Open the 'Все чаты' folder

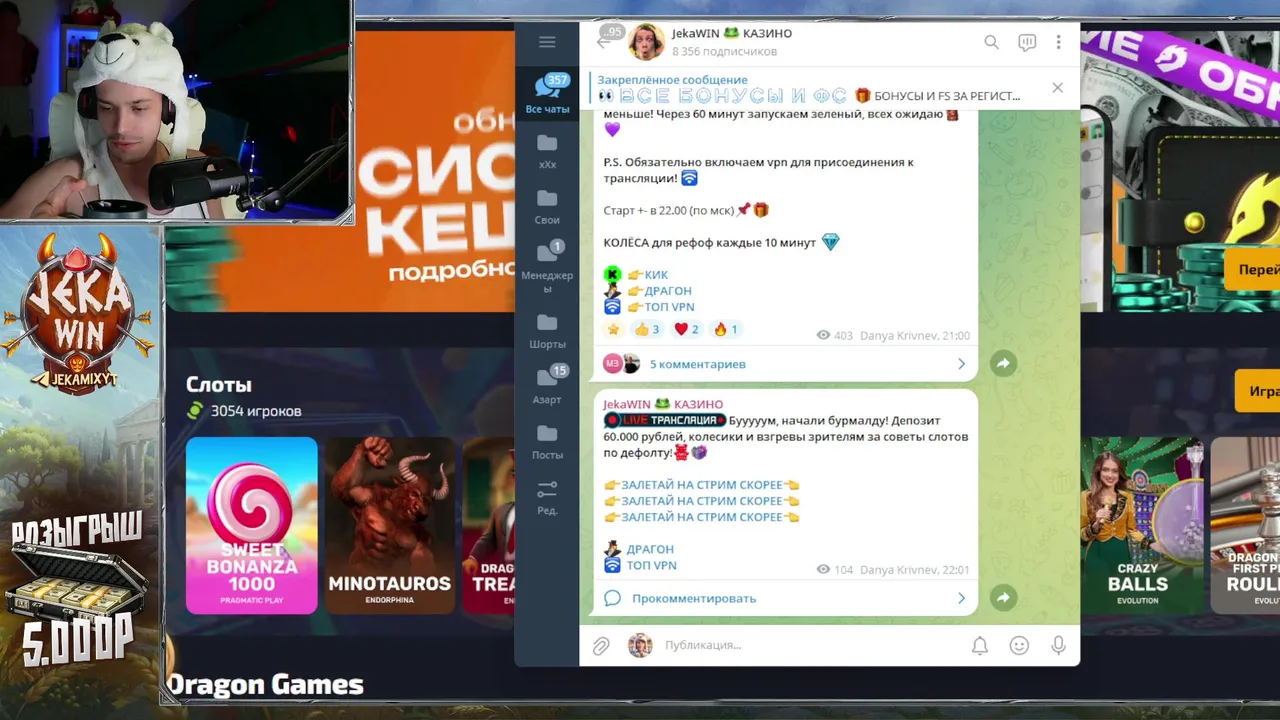[547, 93]
